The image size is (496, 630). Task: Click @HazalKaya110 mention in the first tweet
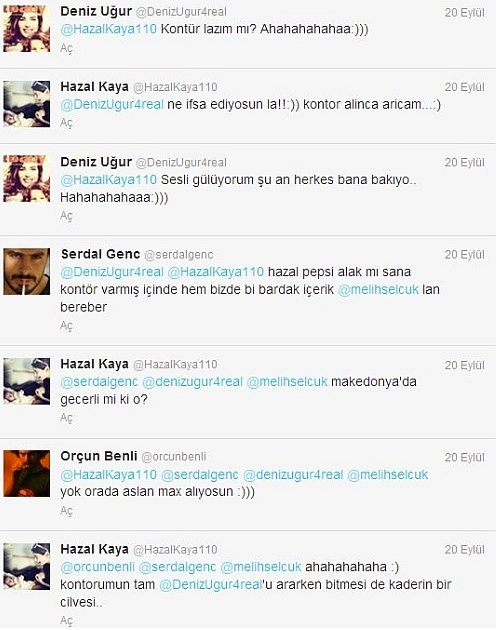(x=109, y=29)
